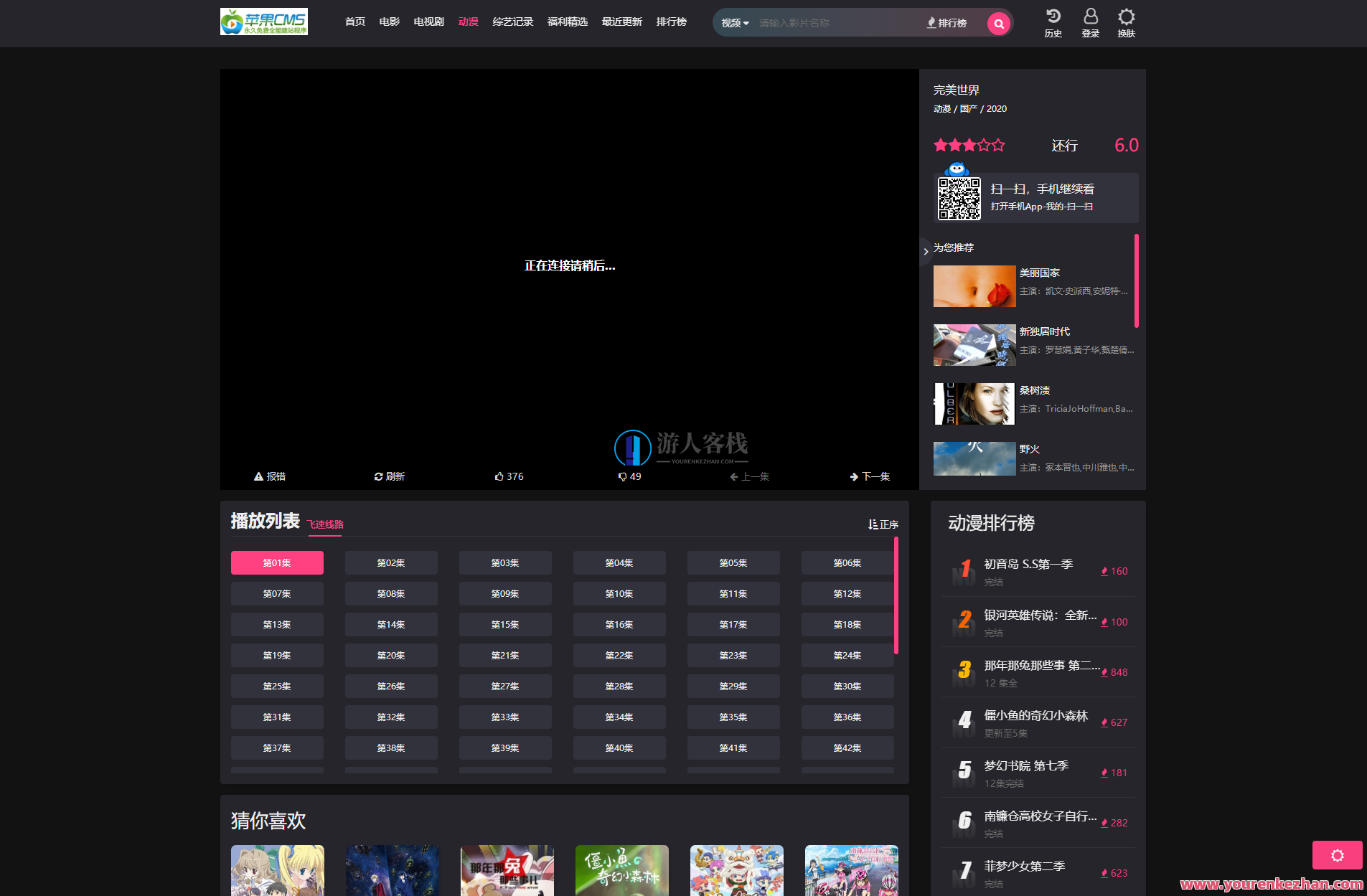
Task: Play episode 05
Action: pyautogui.click(x=733, y=563)
